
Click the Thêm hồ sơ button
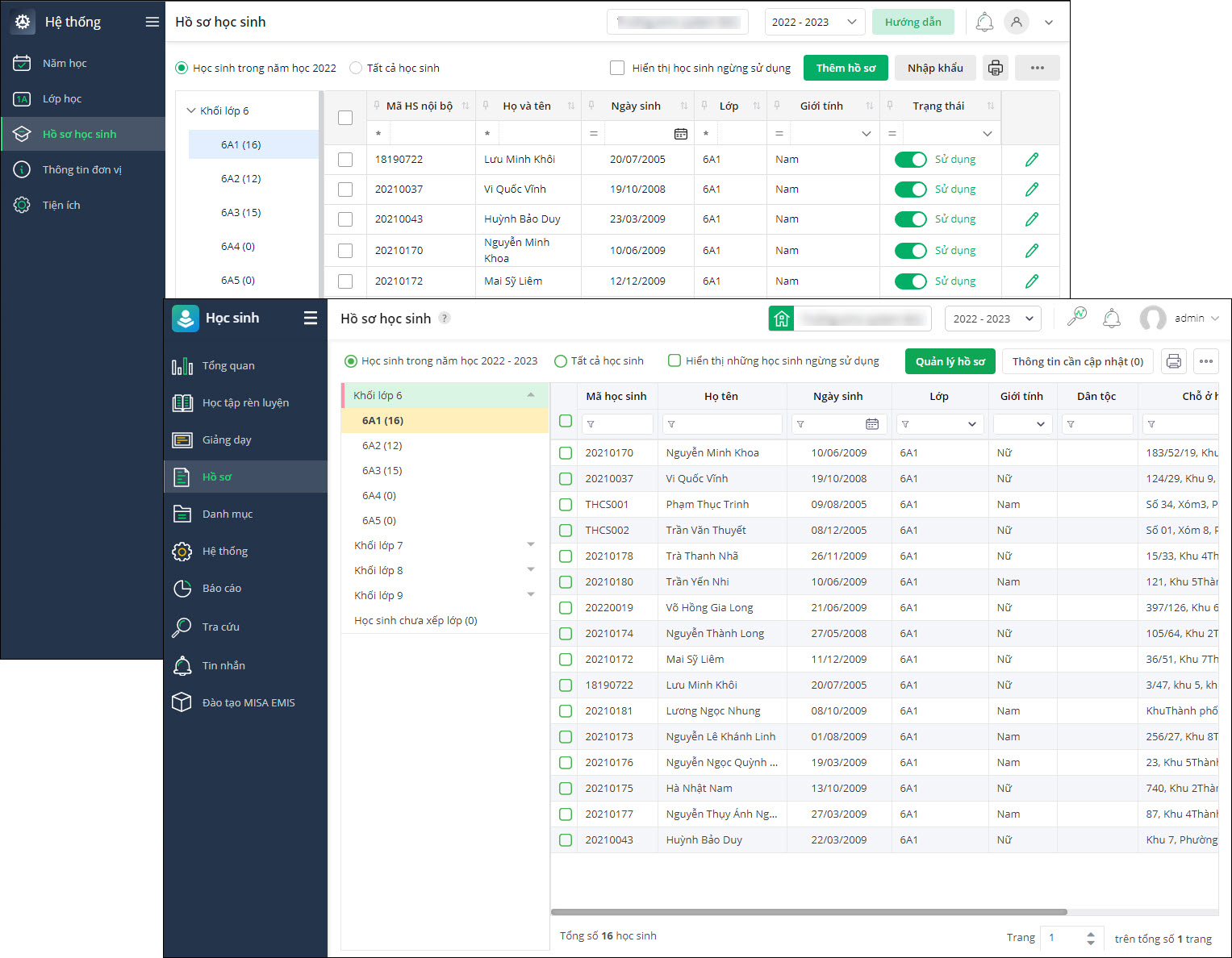click(845, 68)
